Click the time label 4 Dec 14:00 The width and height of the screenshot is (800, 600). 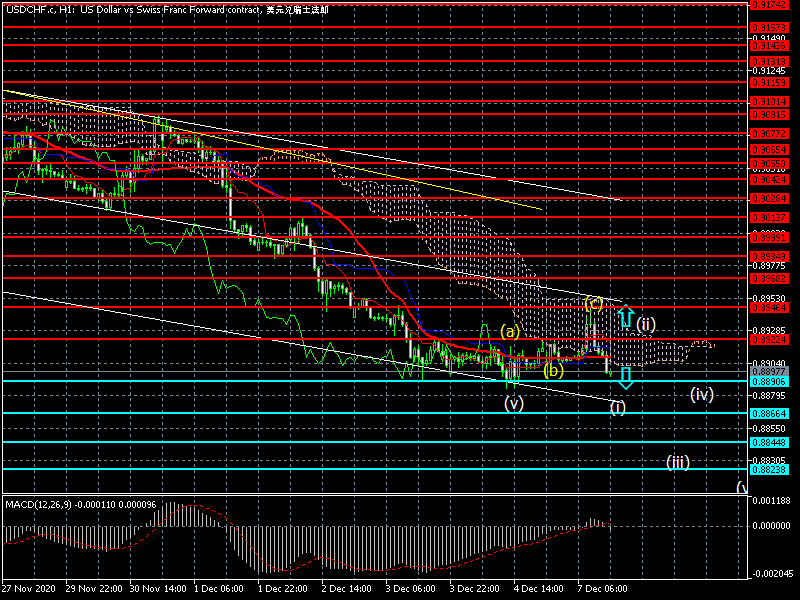[x=539, y=589]
